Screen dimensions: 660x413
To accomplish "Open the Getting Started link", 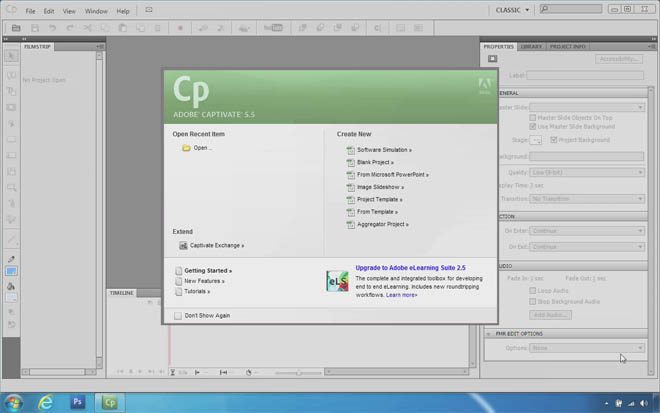I will (x=208, y=271).
